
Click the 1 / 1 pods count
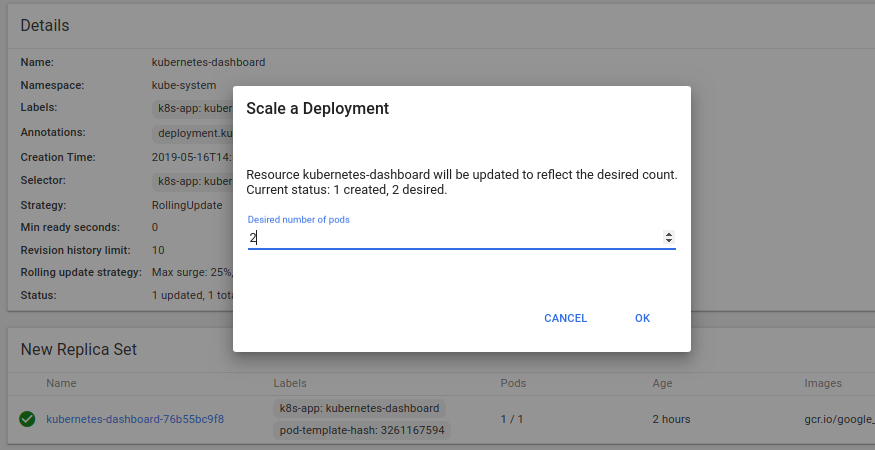(512, 419)
